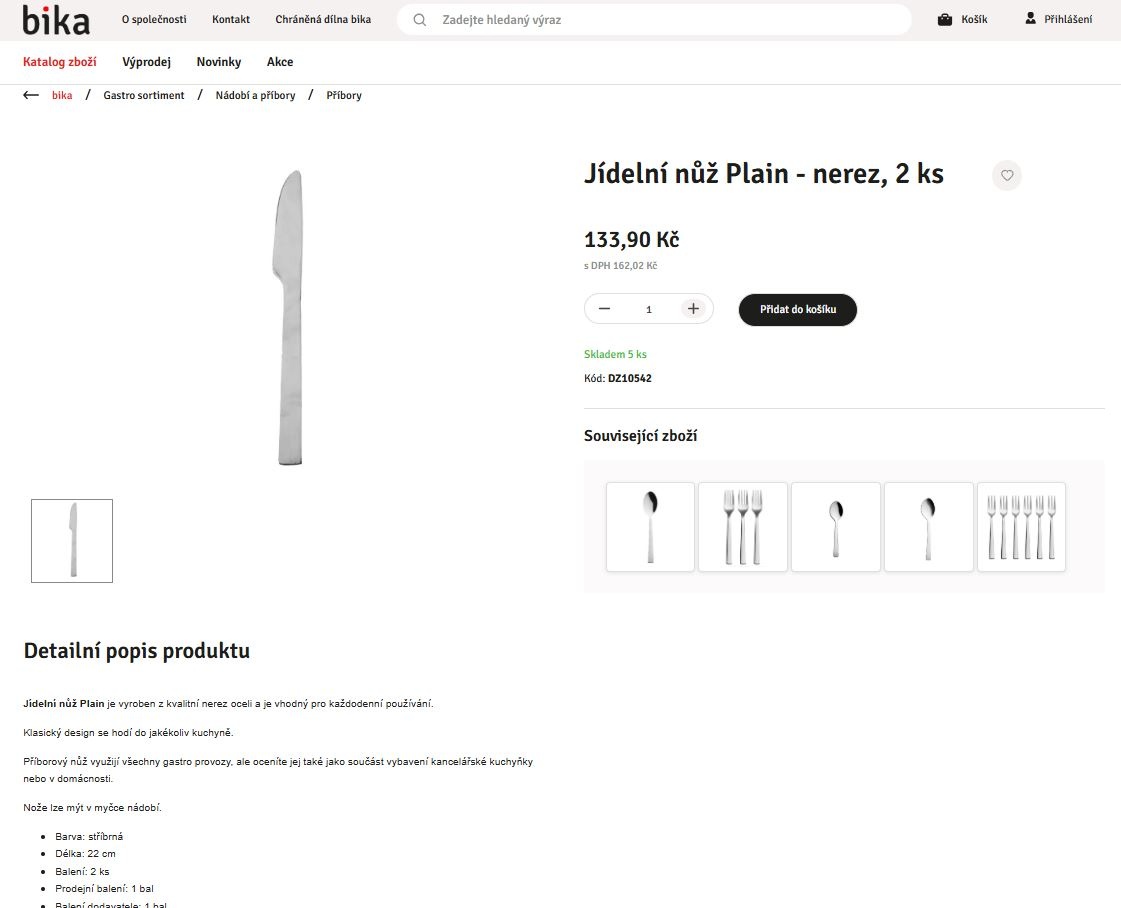Navigate to Gastro sortiment breadcrumb

[144, 95]
